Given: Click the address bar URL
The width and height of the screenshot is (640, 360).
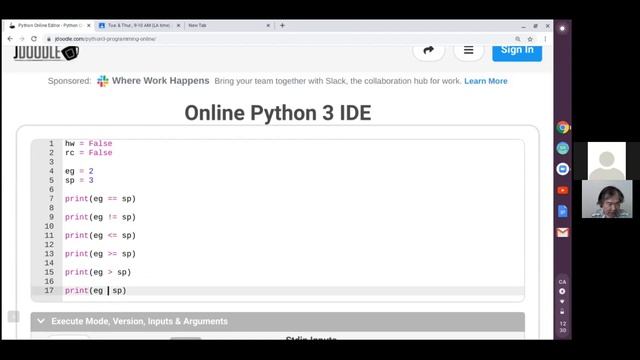Looking at the screenshot, I should [x=105, y=39].
